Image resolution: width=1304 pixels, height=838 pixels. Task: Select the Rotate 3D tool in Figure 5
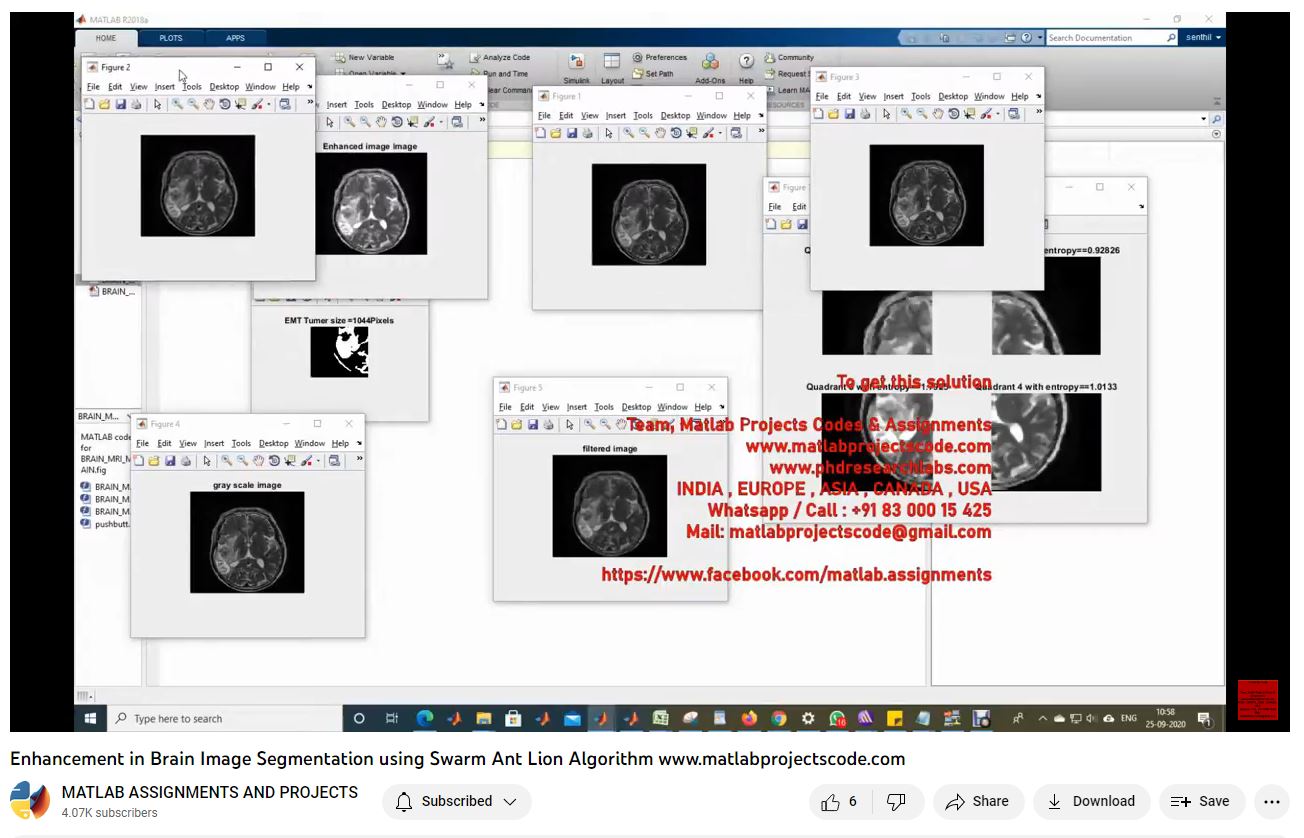coord(636,425)
